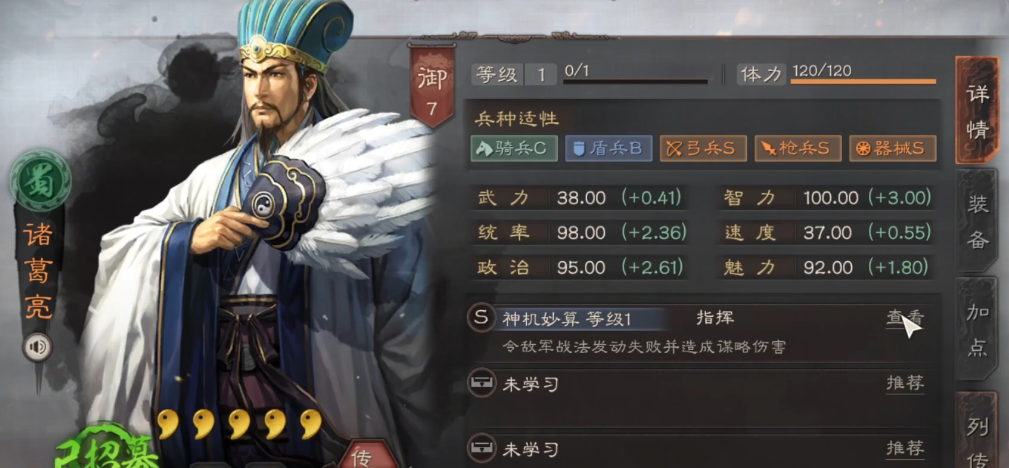Select the 器械S siege aptitude badge
Screen dimensions: 1009x468
click(x=893, y=149)
